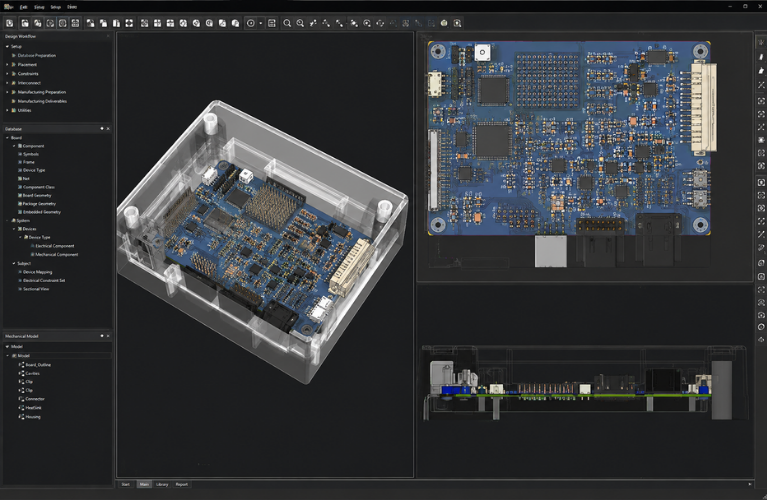Pin the Database panel

102,129
